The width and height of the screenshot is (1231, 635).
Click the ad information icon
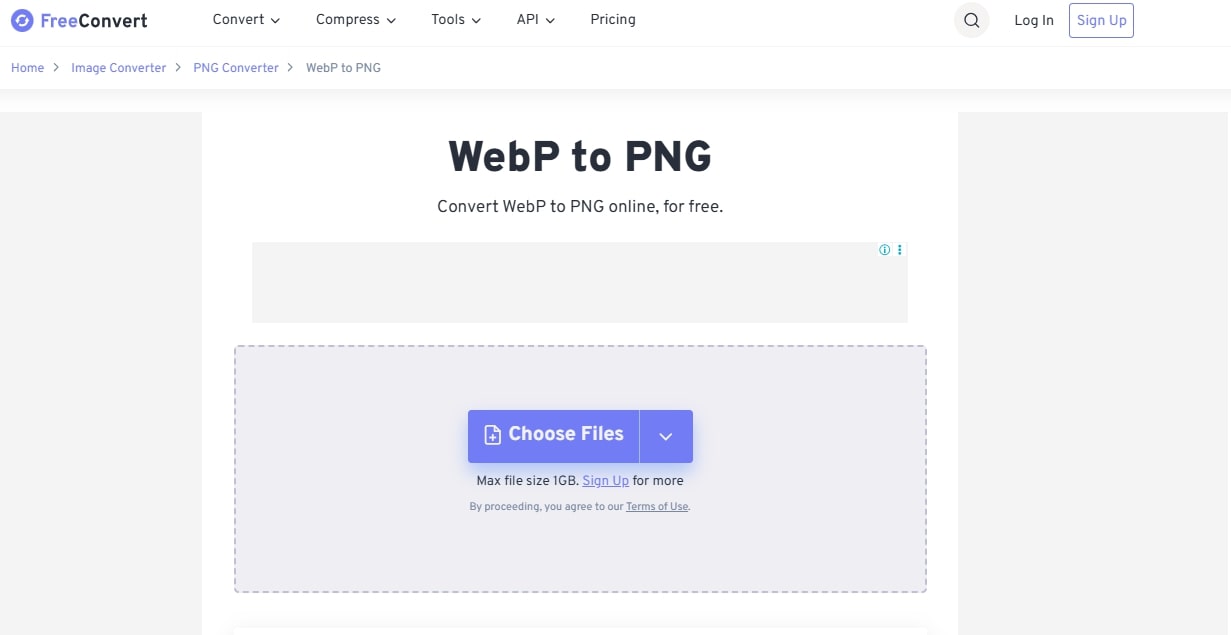click(884, 250)
